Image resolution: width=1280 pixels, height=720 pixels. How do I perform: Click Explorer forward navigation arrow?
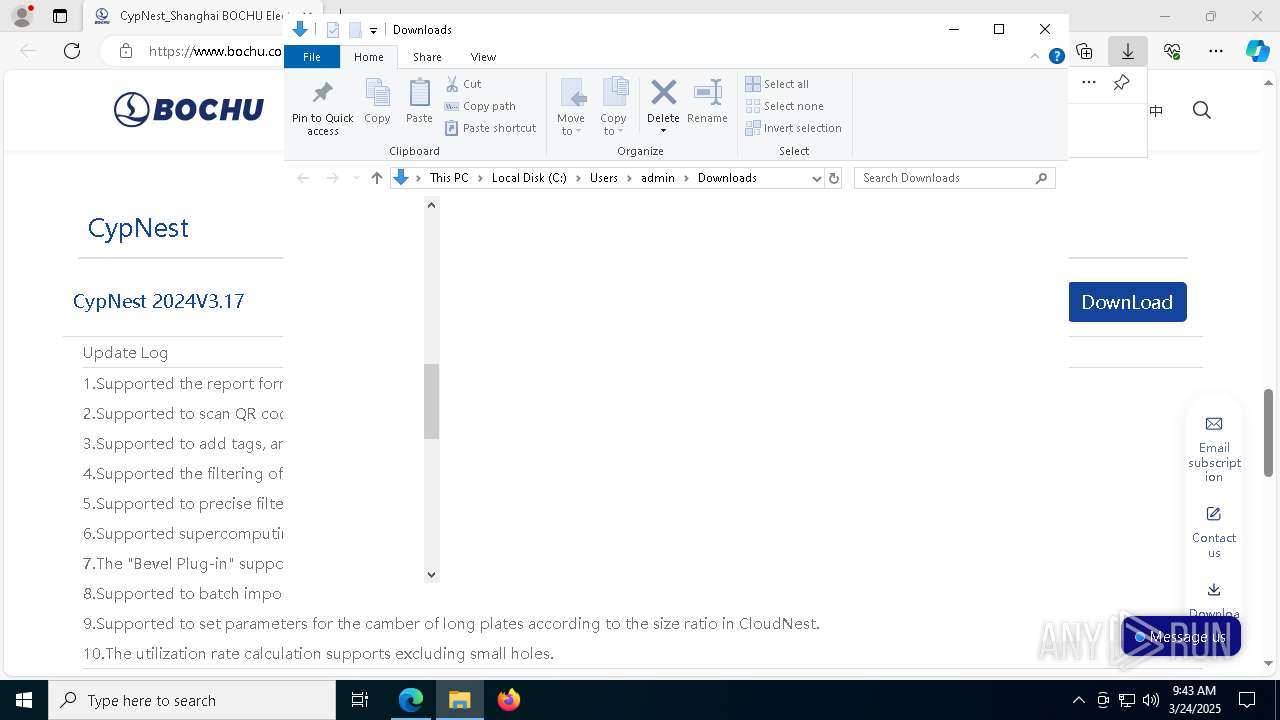coord(333,178)
